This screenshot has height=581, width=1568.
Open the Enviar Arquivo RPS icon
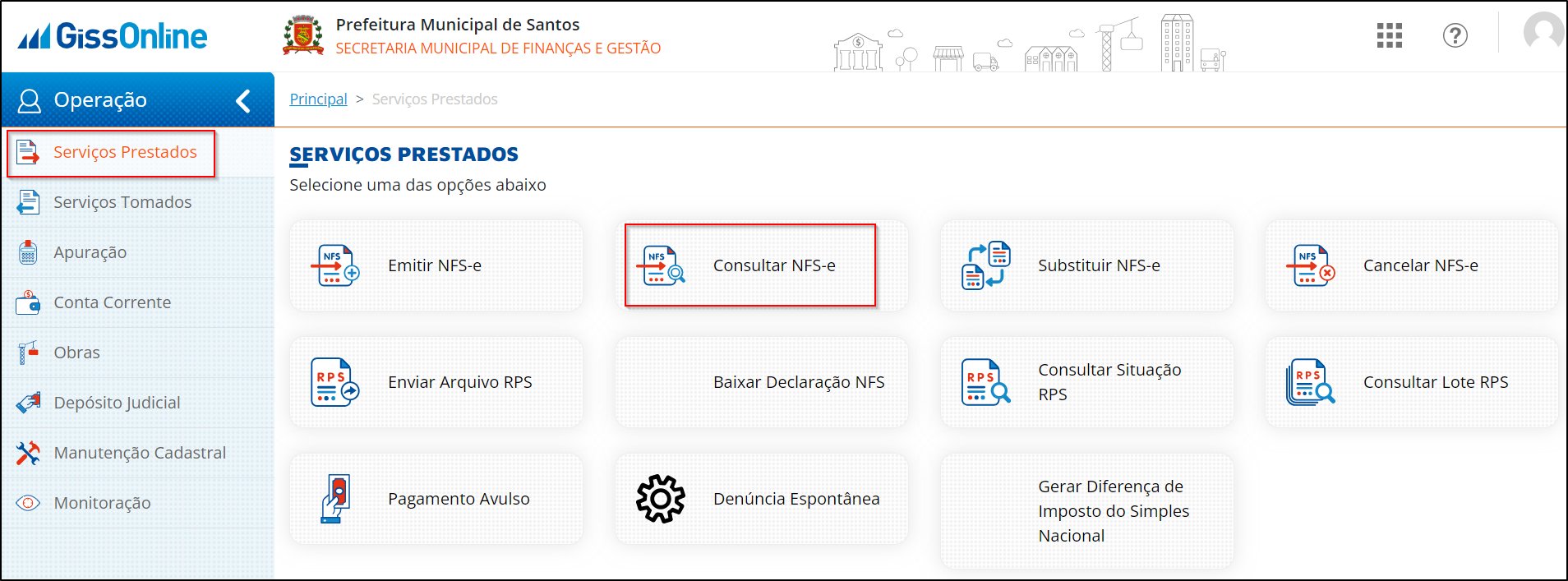pyautogui.click(x=335, y=382)
